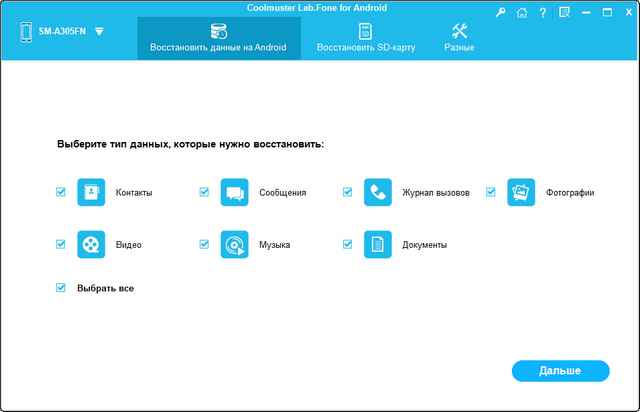Toggle the Сообщения checkbox
The height and width of the screenshot is (412, 640).
click(204, 192)
